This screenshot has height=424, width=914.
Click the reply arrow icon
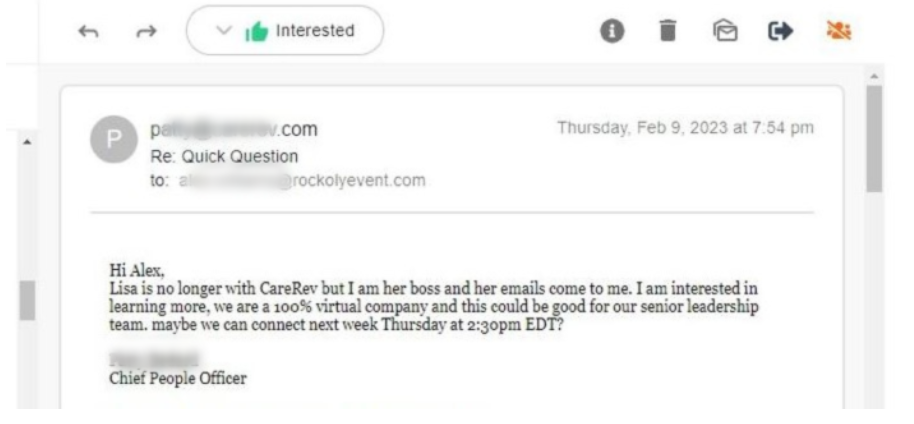89,32
